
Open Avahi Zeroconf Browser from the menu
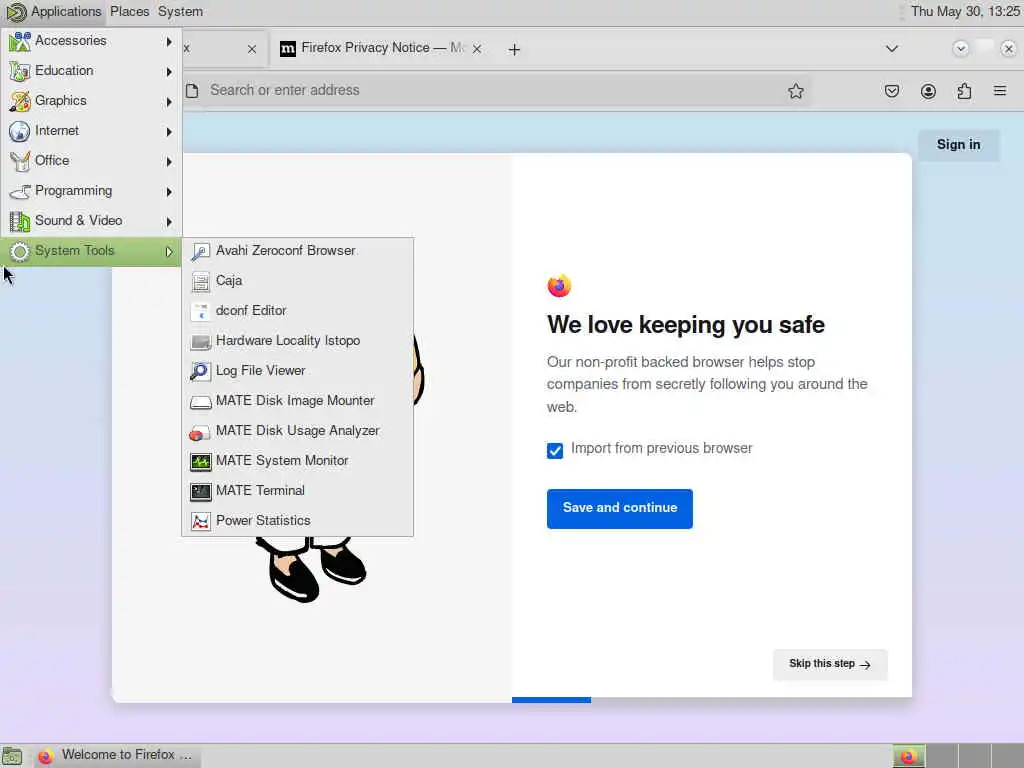[x=297, y=251]
